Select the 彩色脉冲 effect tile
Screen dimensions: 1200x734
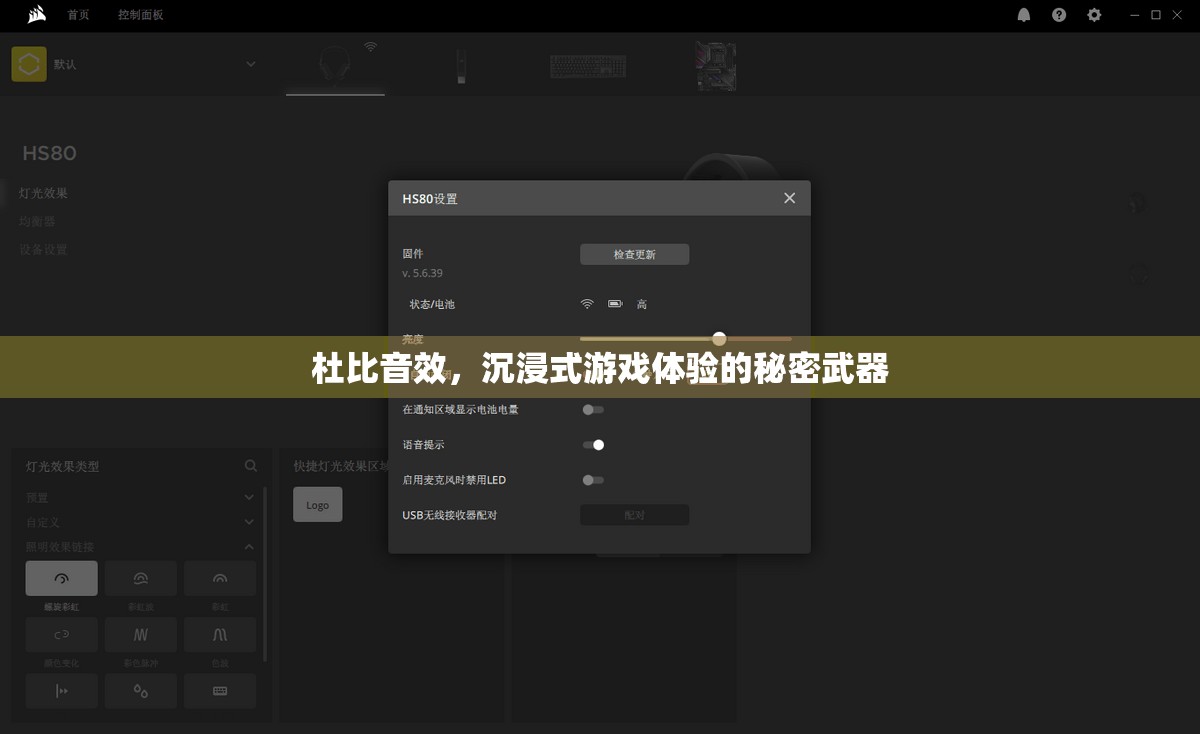141,634
